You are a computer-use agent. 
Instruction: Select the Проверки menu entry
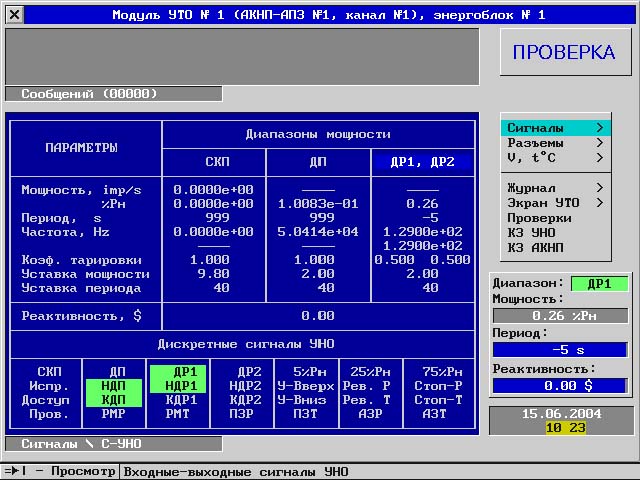[x=540, y=218]
